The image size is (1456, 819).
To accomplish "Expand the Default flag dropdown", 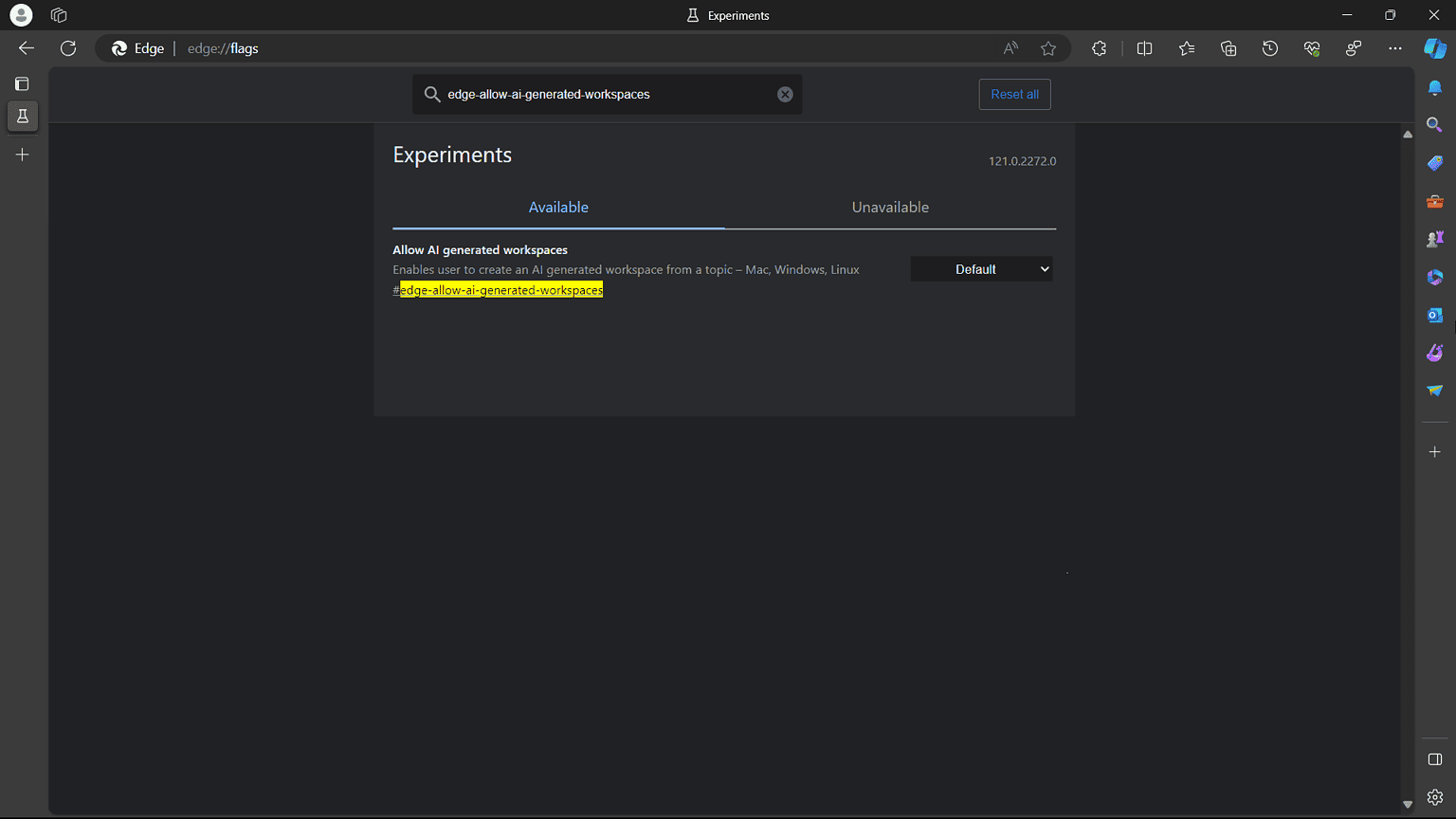I will point(981,269).
